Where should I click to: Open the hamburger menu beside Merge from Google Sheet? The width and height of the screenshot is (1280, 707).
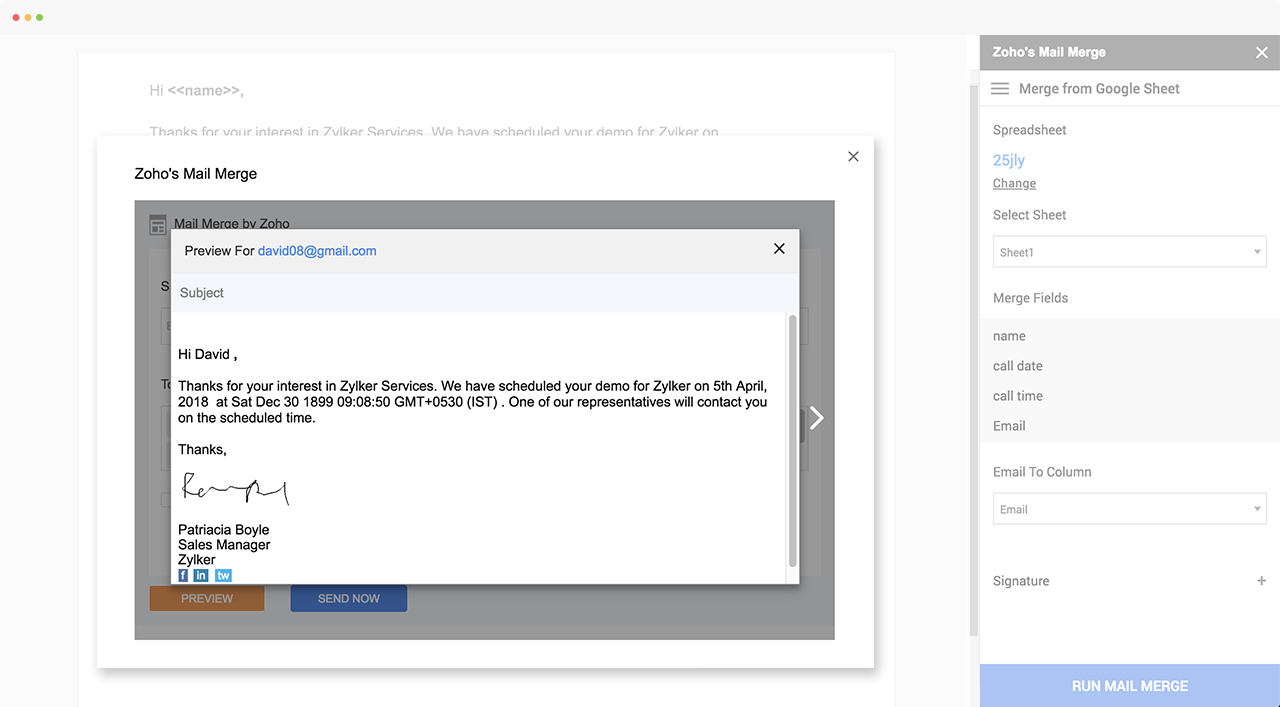[999, 89]
